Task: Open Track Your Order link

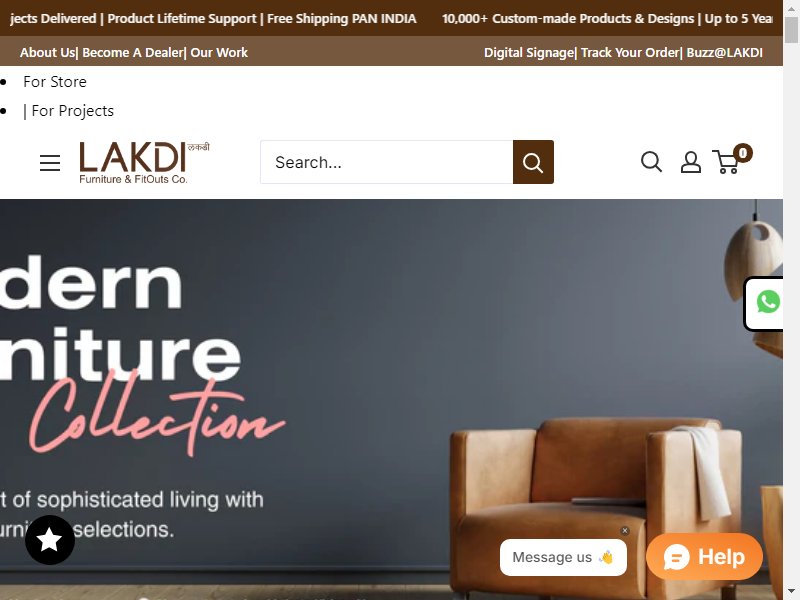Action: click(630, 53)
